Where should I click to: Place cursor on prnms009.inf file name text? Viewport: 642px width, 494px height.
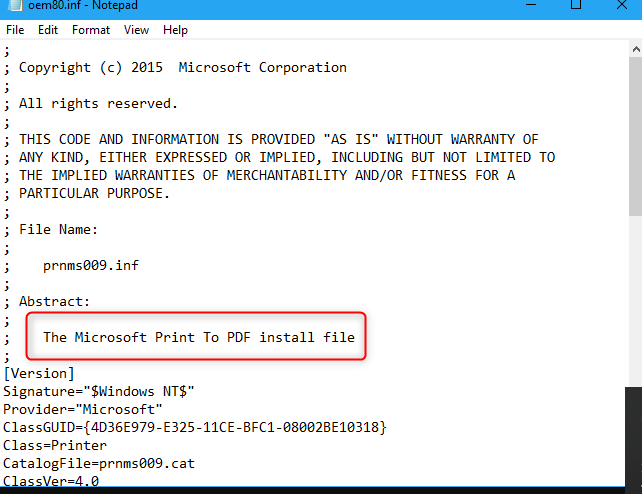91,266
